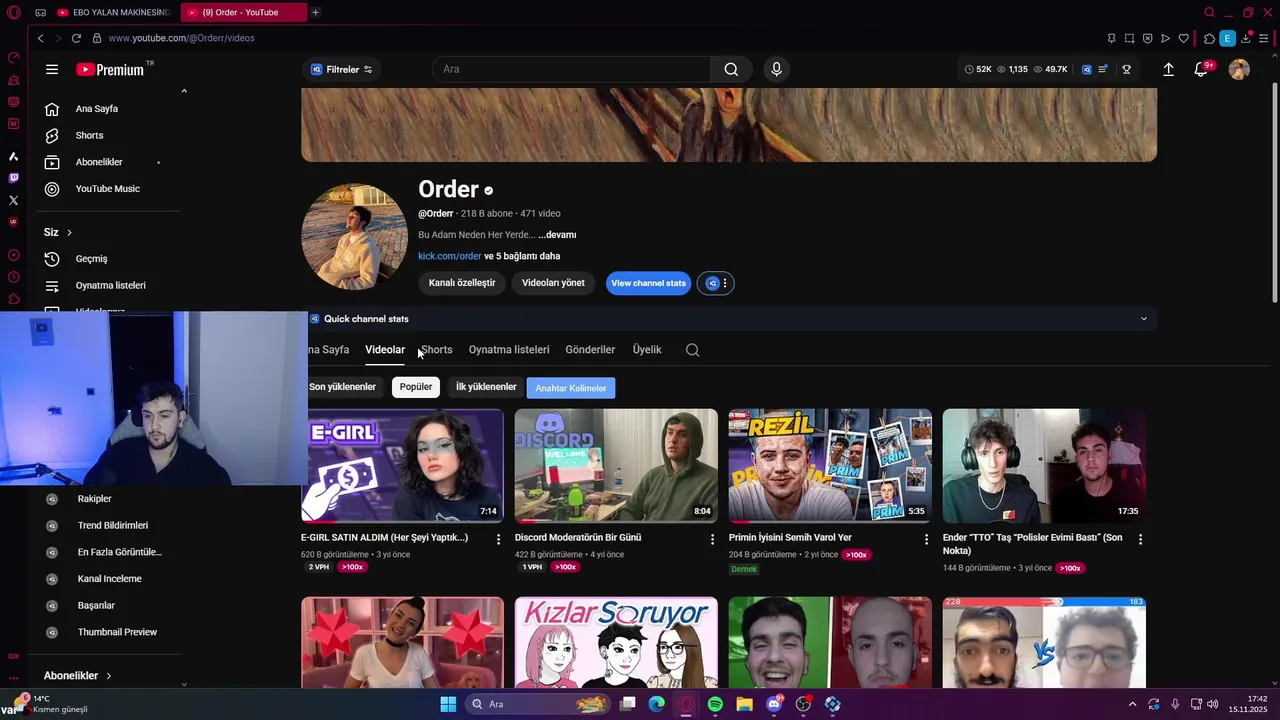Expand the Abonelikler section at sidebar bottom

pyautogui.click(x=108, y=676)
